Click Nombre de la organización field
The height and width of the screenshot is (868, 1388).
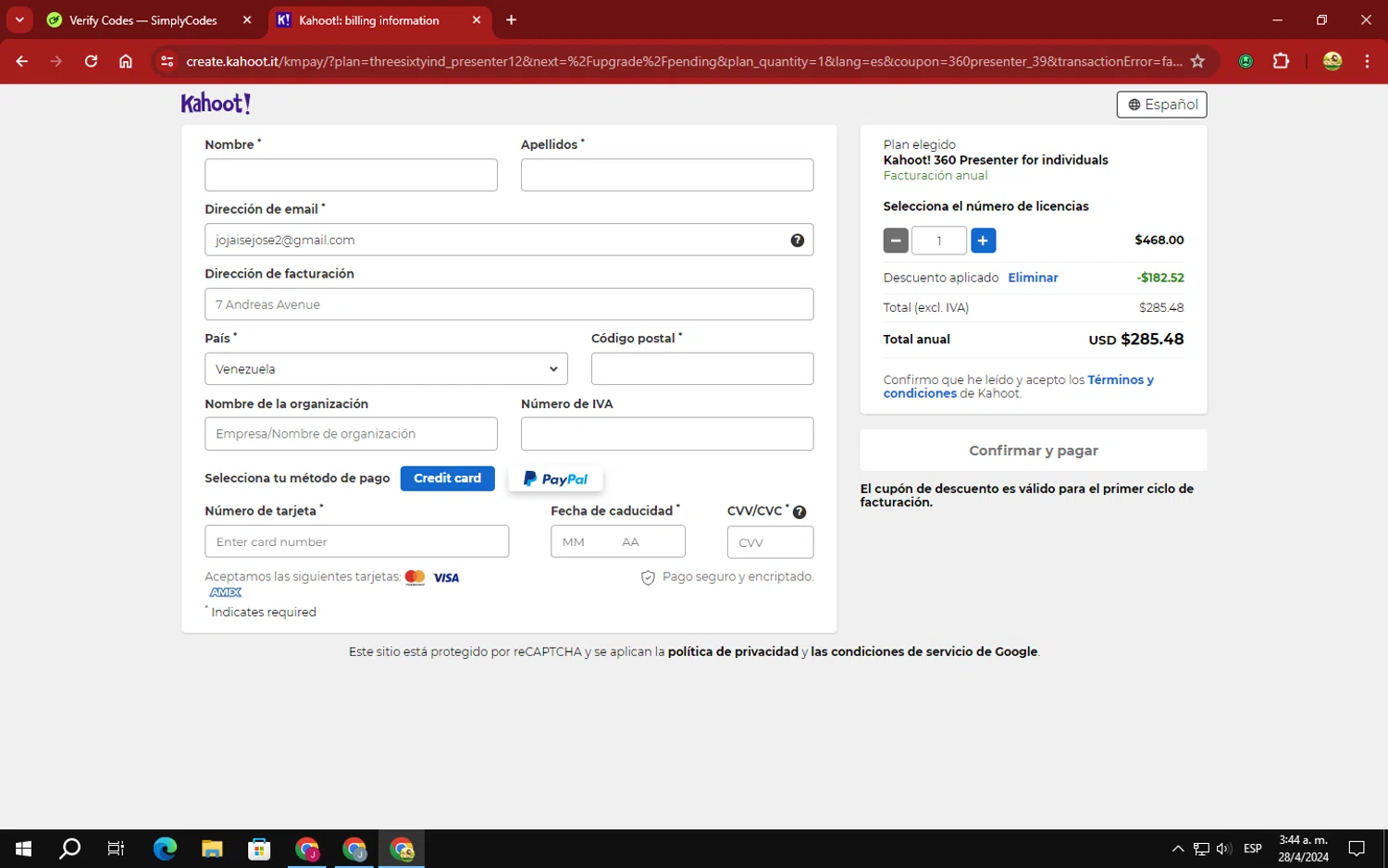(x=351, y=434)
